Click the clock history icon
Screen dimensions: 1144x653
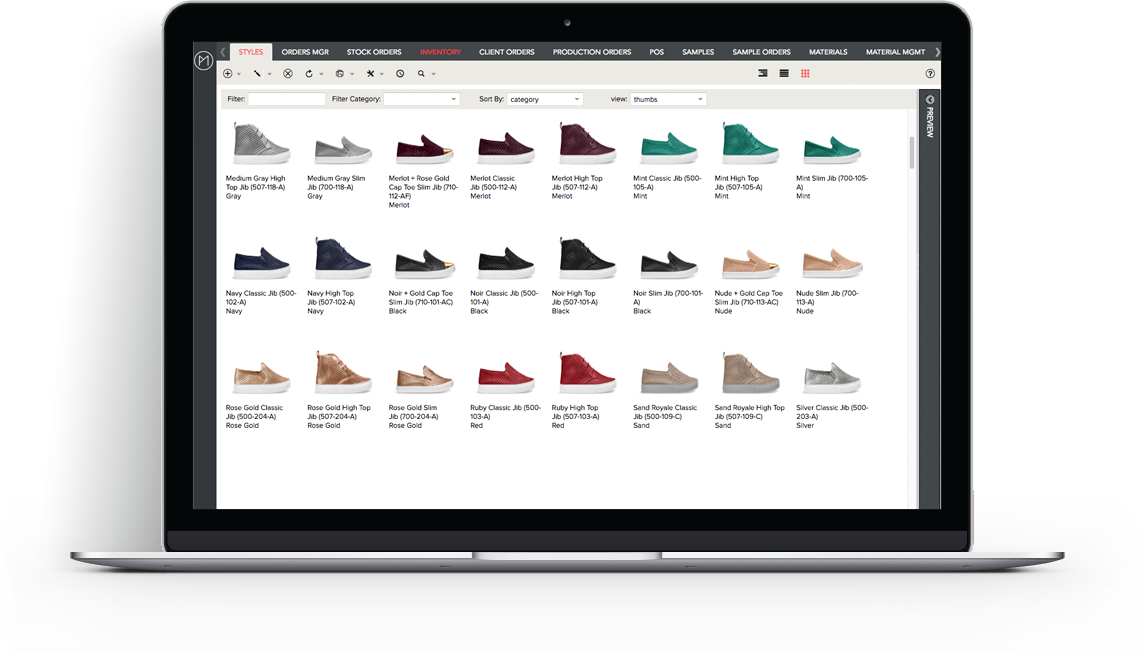[400, 74]
